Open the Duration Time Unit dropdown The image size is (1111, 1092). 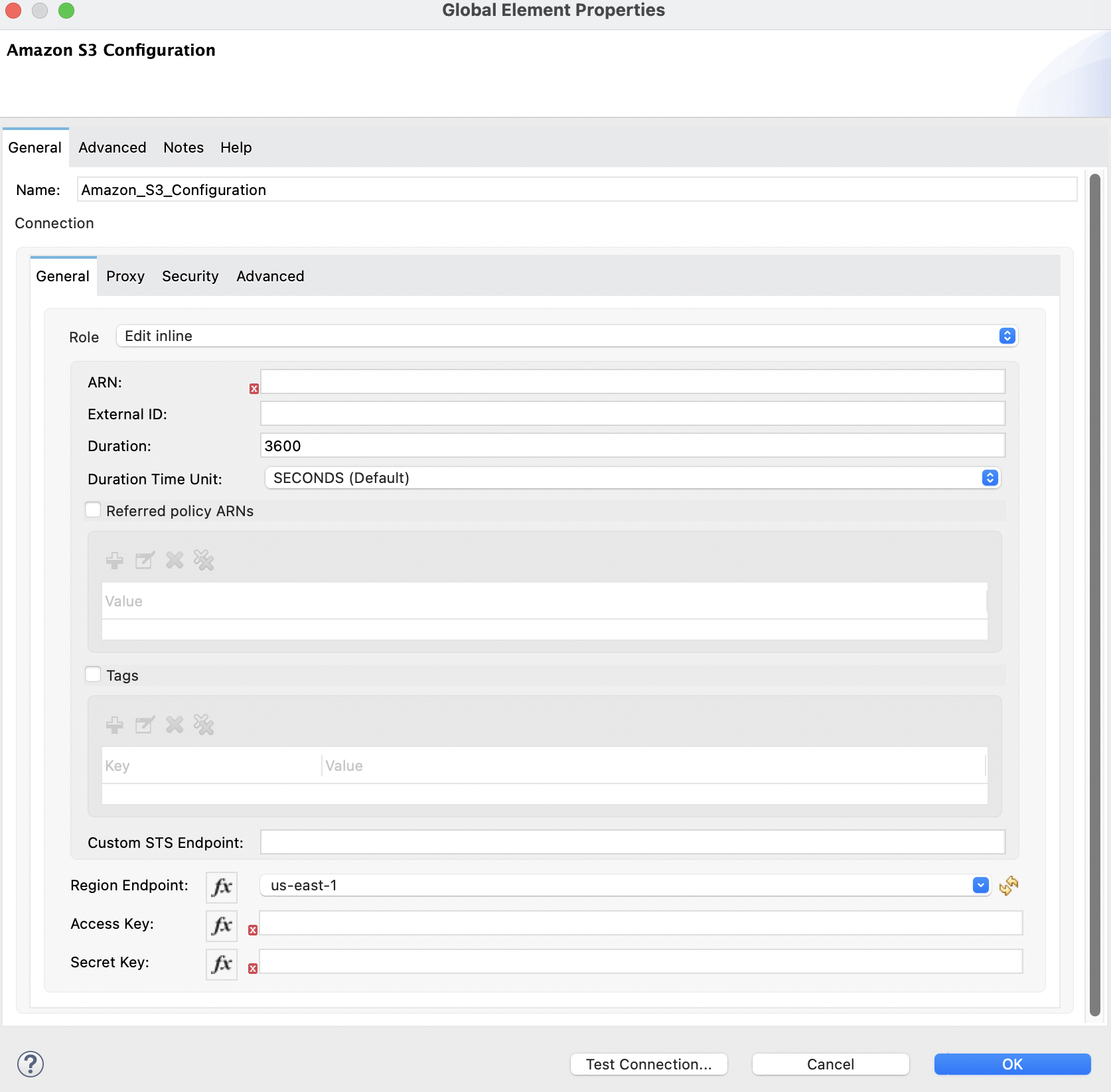tap(631, 478)
